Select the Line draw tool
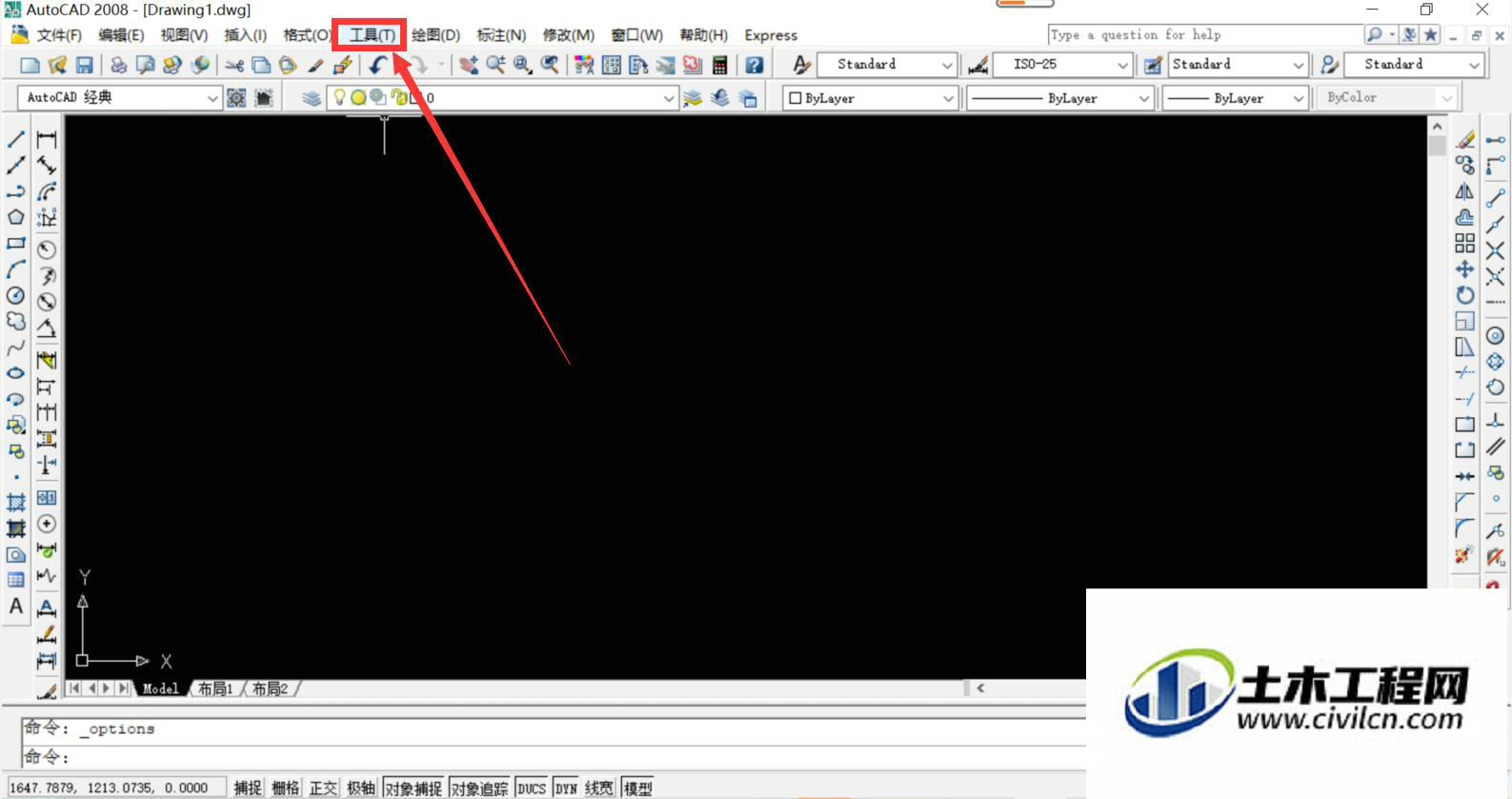 click(x=16, y=139)
